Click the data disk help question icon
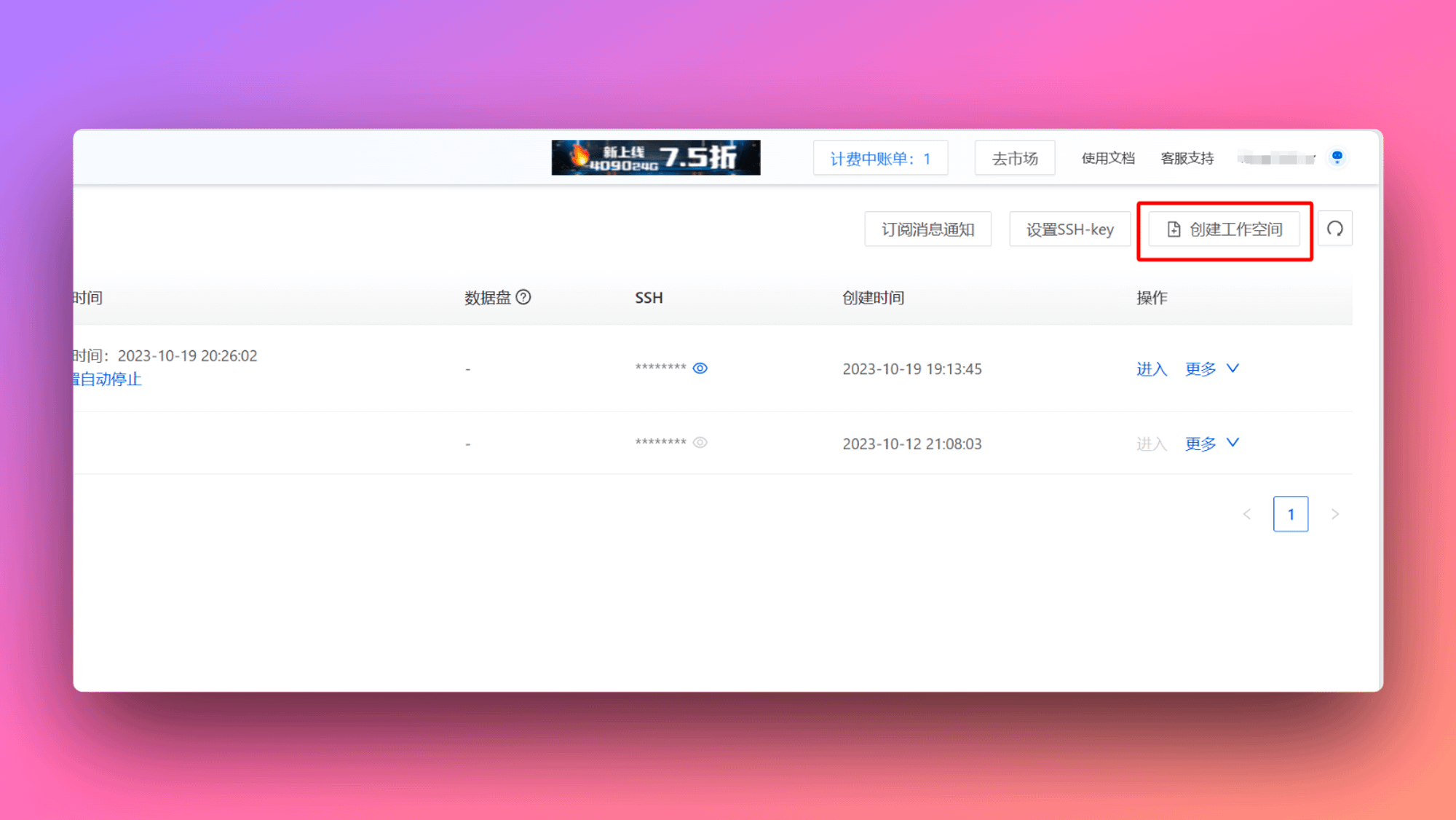The image size is (1456, 820). point(523,297)
